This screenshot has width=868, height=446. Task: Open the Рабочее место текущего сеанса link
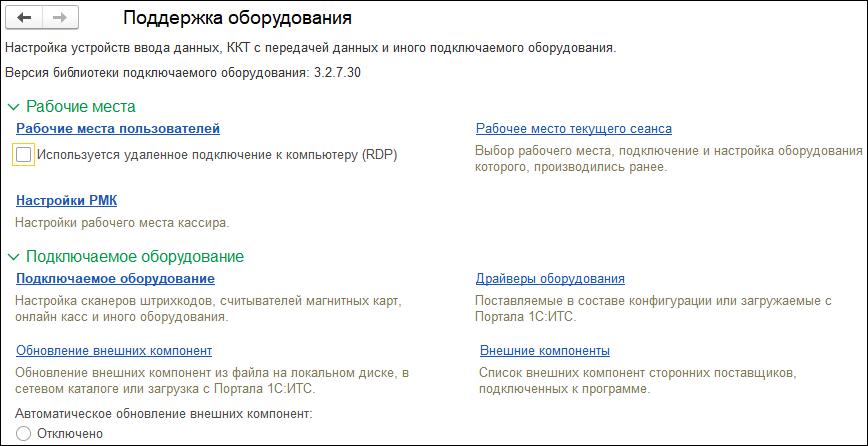coord(573,128)
